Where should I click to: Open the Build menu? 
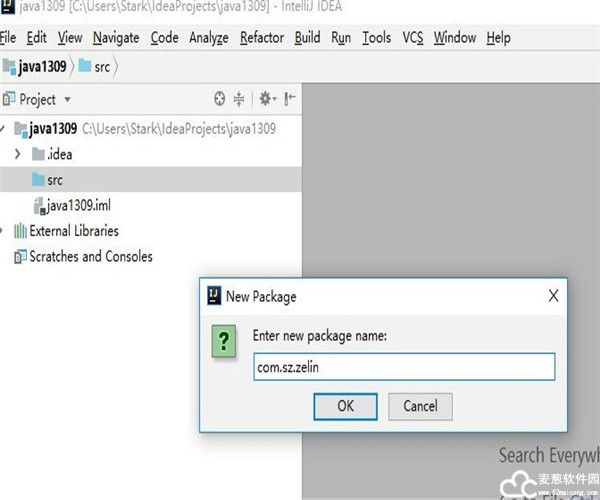[307, 38]
